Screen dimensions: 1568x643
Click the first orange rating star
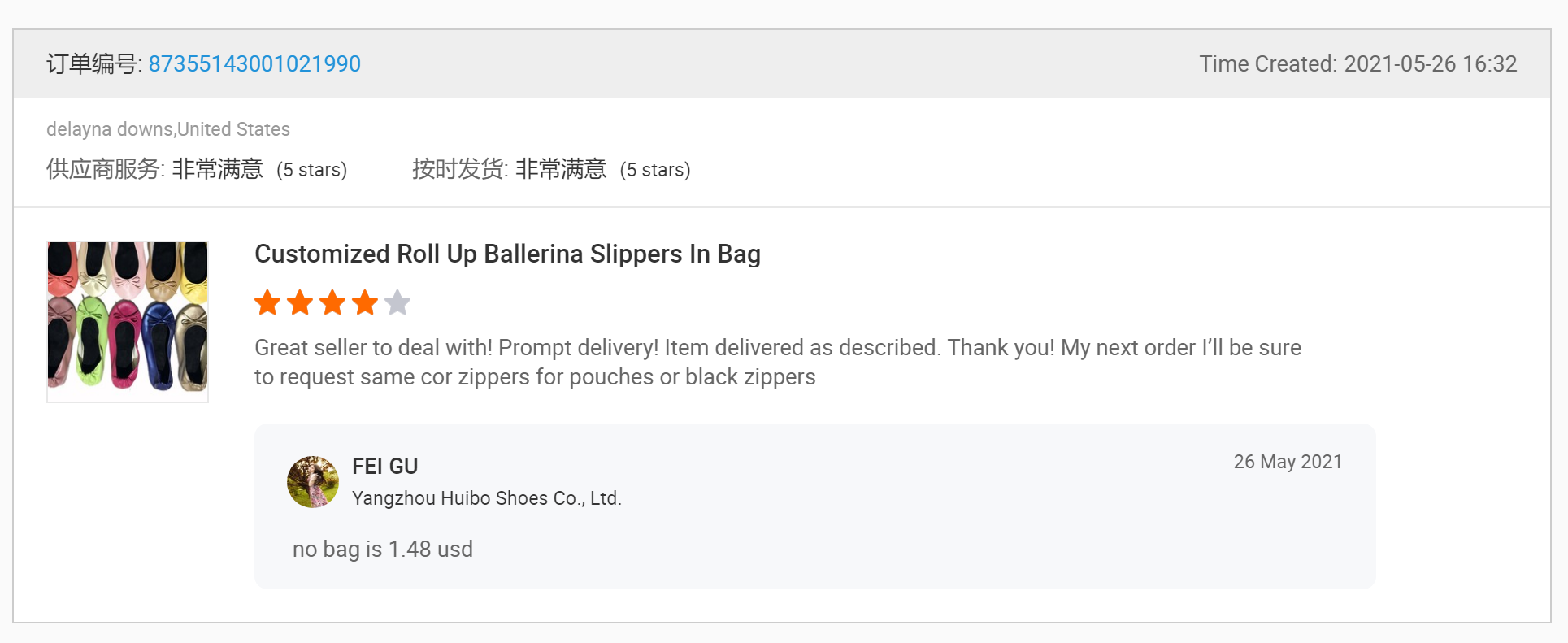pyautogui.click(x=267, y=303)
